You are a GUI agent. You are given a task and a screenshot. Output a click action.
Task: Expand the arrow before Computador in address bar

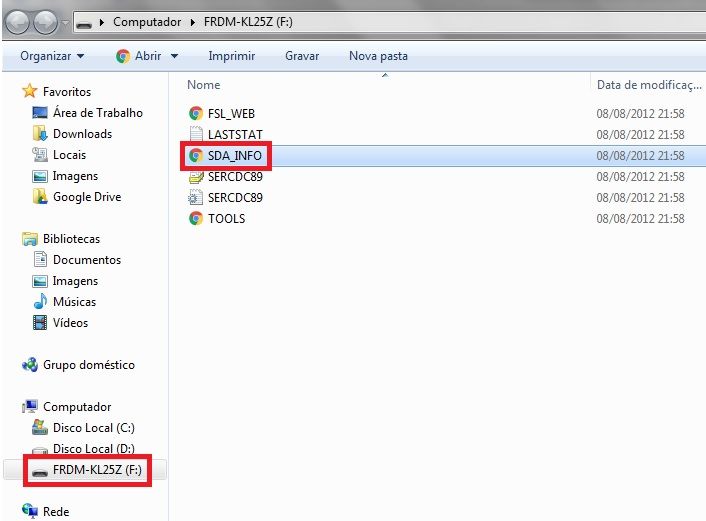pos(102,22)
